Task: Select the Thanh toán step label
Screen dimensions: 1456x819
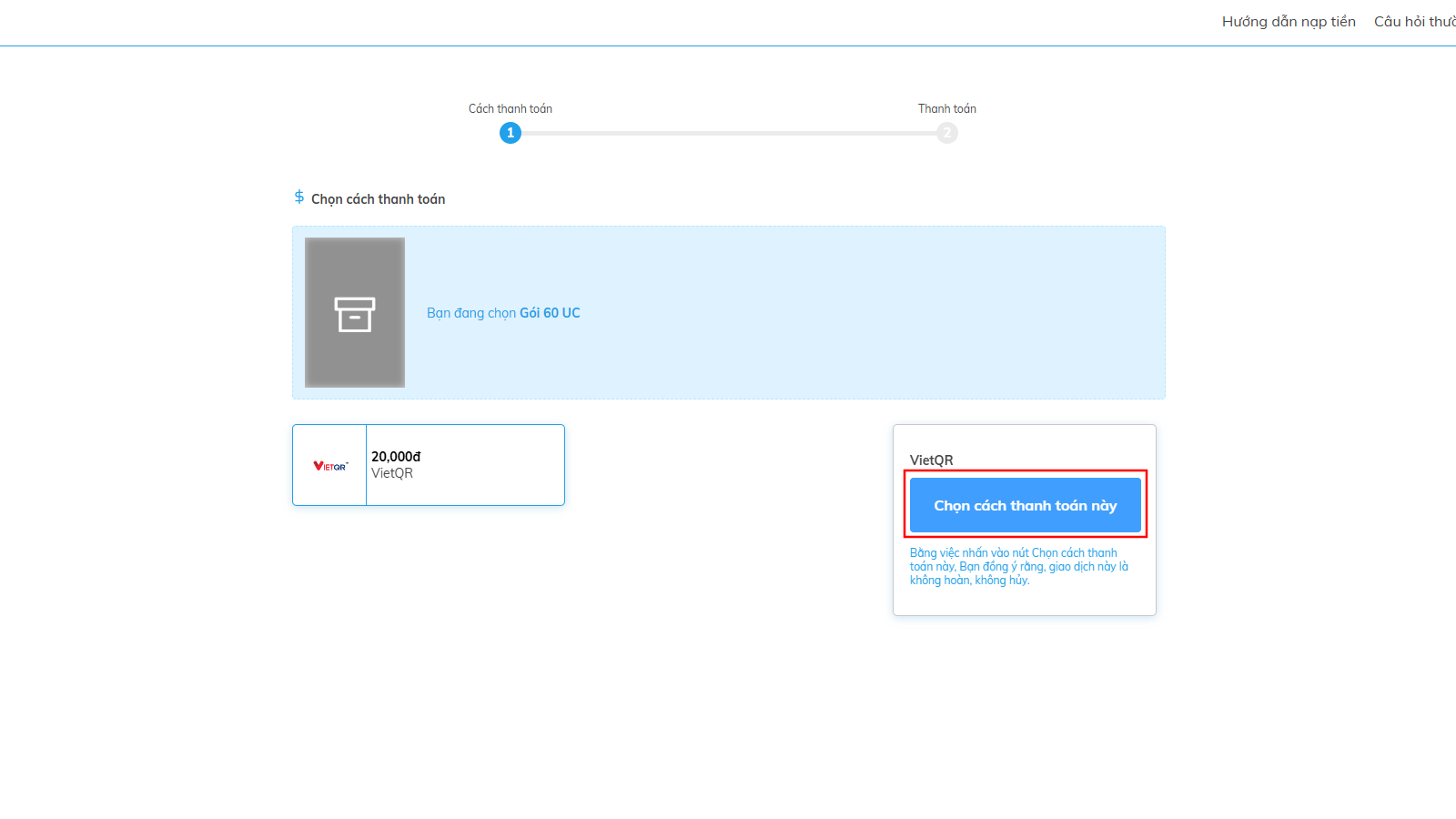Action: point(946,108)
